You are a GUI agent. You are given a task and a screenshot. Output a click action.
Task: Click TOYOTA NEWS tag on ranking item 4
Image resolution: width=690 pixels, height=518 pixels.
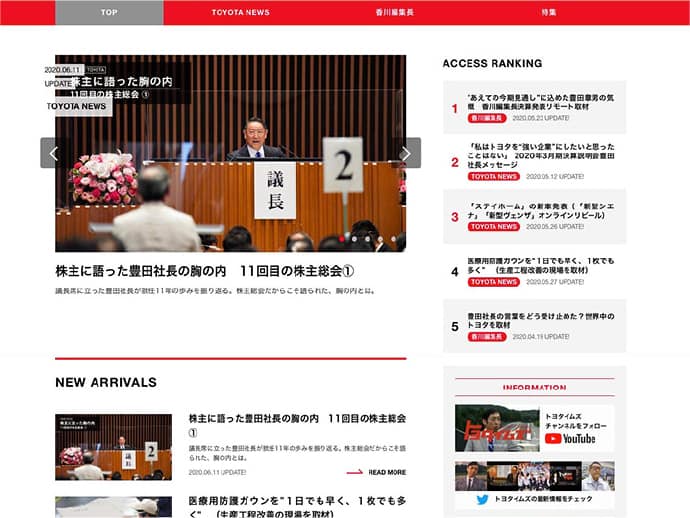494,282
